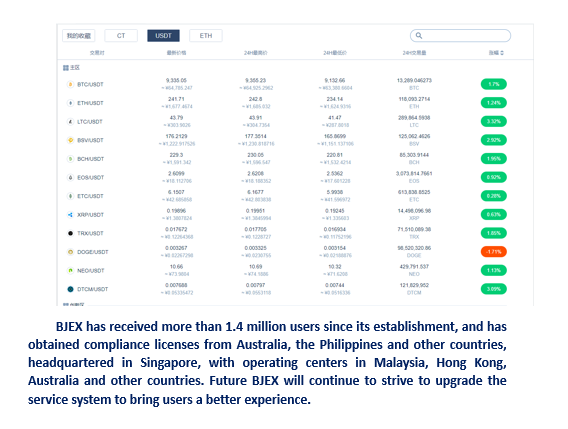This screenshot has width=568, height=429.
Task: Click the 24H最低价 column header
Action: 335,53
